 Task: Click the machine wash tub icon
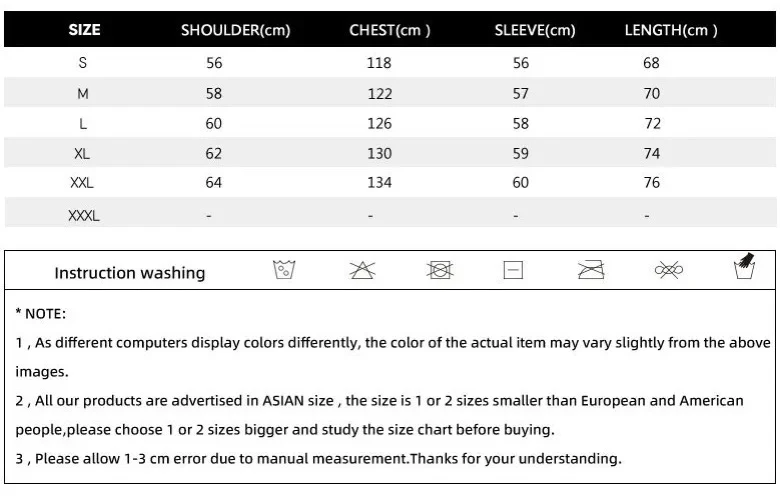click(286, 270)
